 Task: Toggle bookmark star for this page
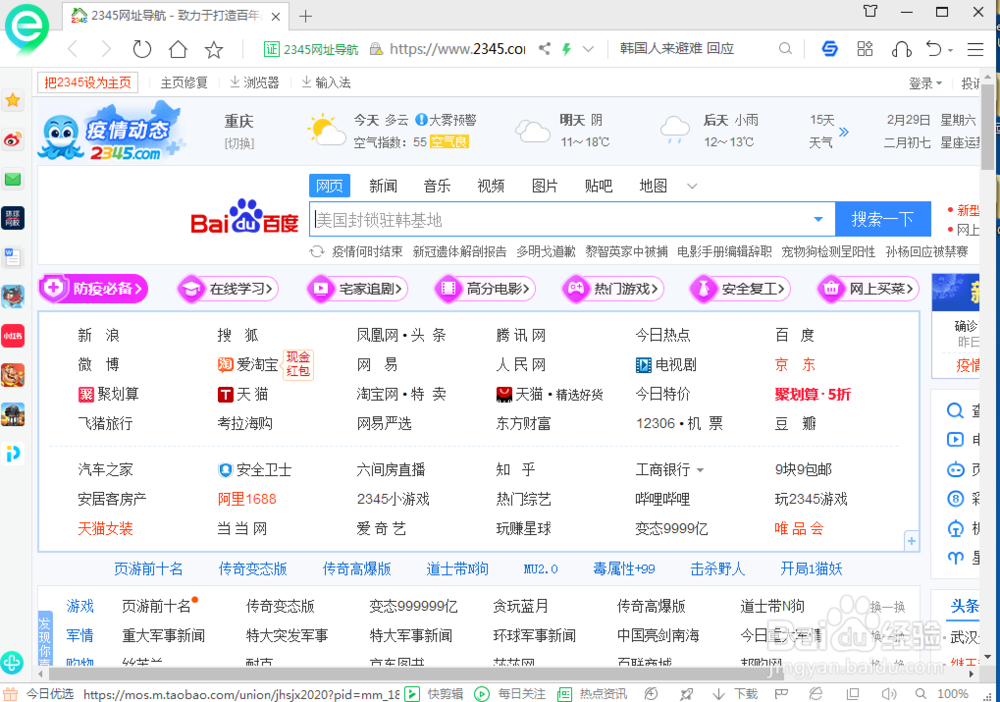pyautogui.click(x=214, y=48)
